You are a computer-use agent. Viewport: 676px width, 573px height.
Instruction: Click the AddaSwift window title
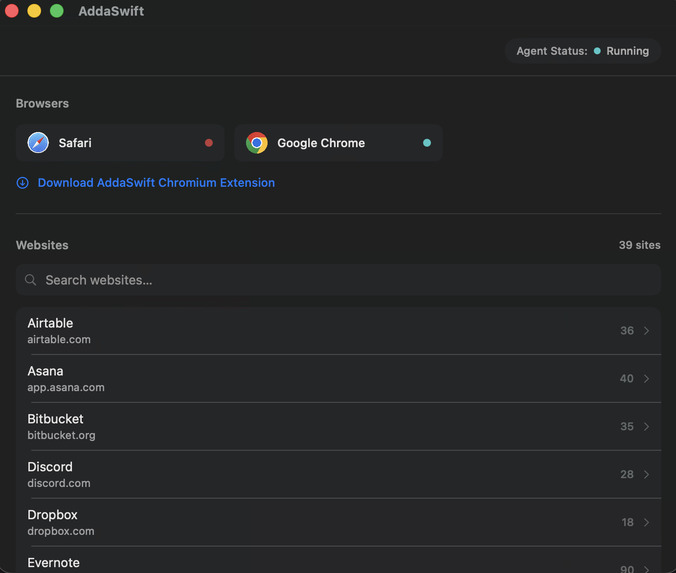click(x=111, y=11)
